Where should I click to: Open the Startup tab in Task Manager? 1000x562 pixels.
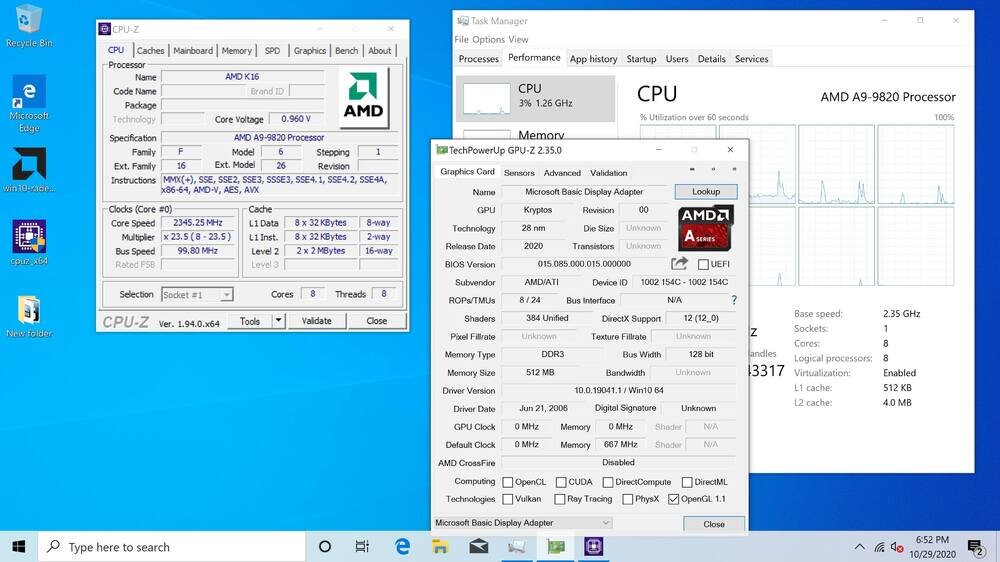pos(641,59)
